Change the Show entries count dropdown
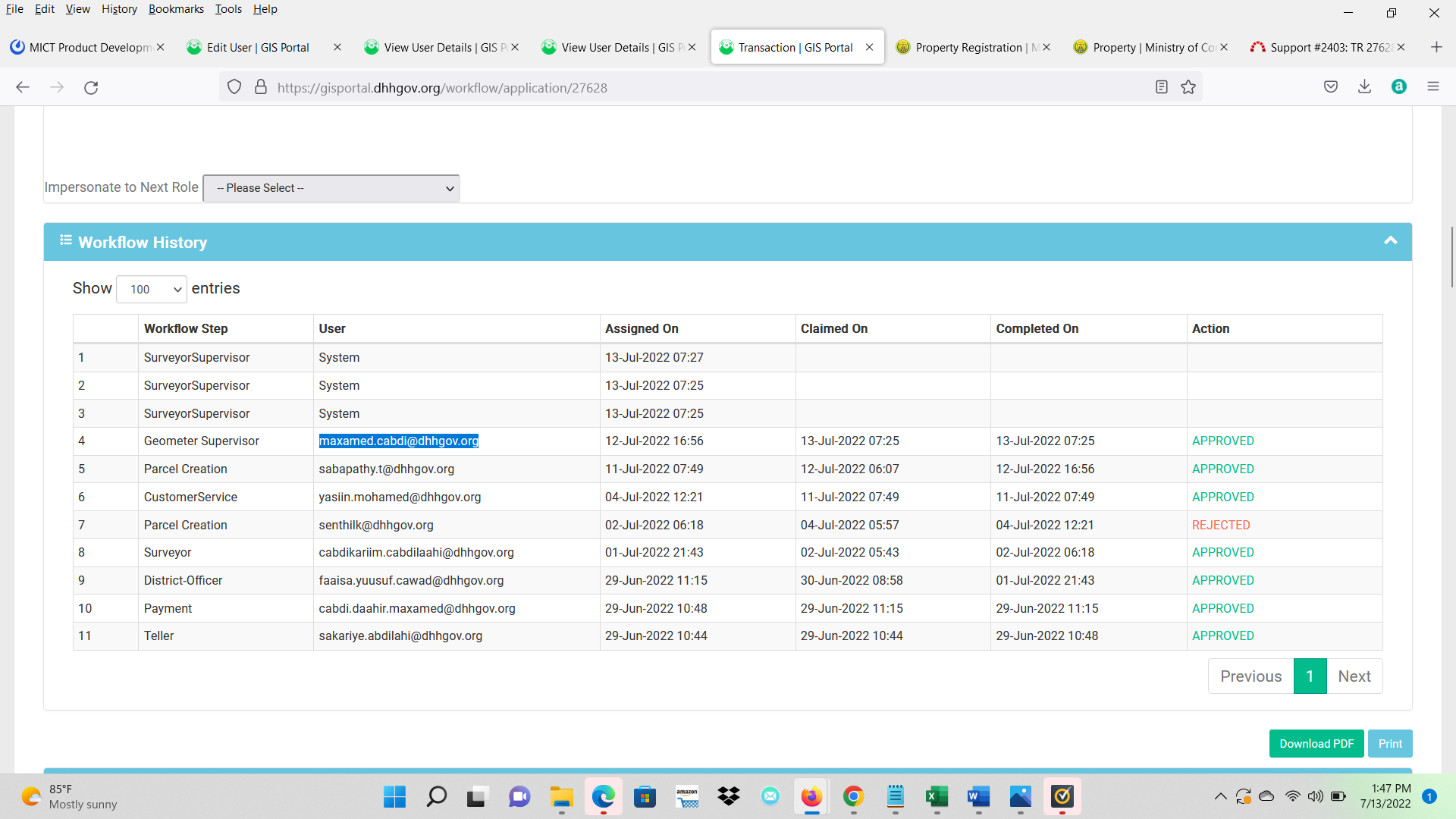1456x819 pixels. (x=152, y=289)
